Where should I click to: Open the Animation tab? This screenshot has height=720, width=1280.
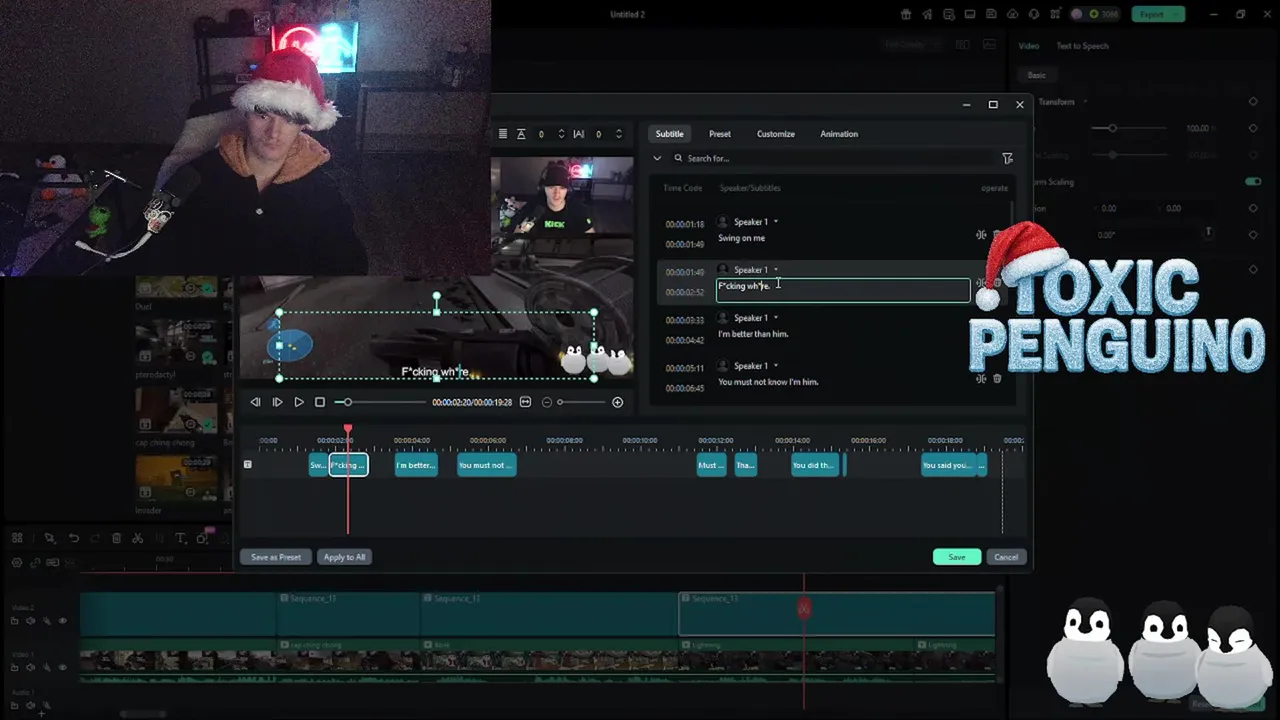[839, 134]
